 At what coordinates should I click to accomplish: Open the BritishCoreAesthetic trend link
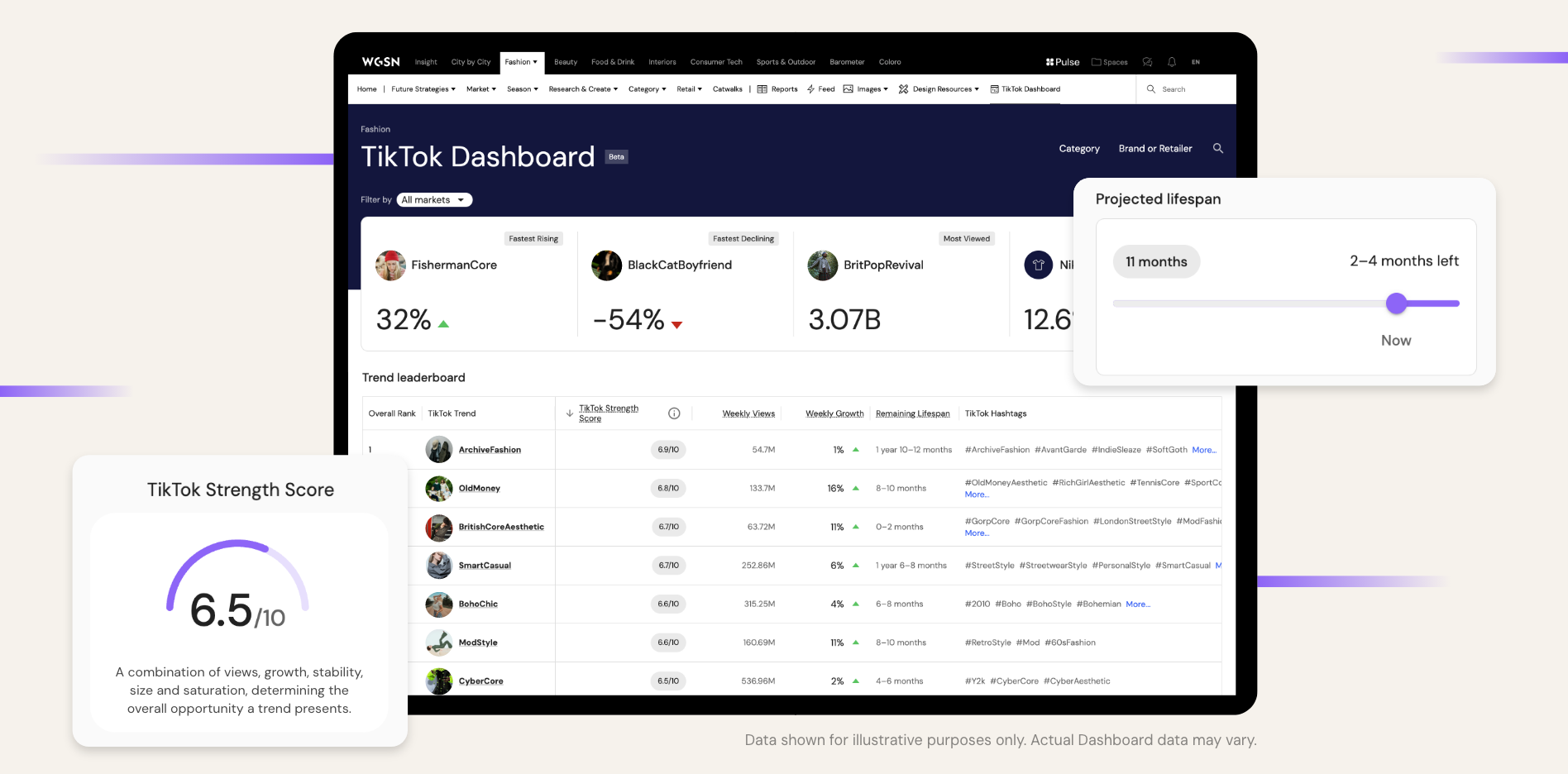point(501,527)
